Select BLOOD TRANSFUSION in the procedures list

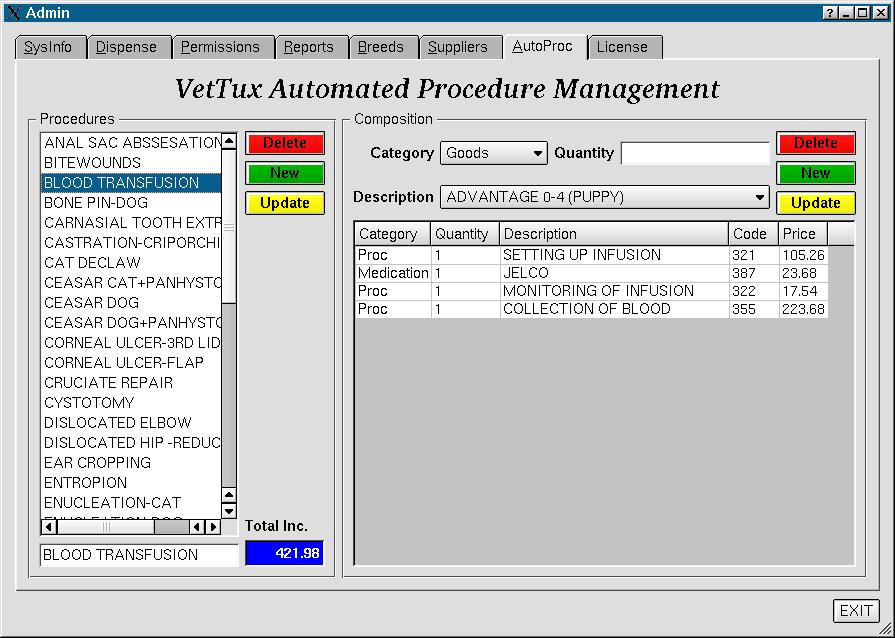point(131,183)
